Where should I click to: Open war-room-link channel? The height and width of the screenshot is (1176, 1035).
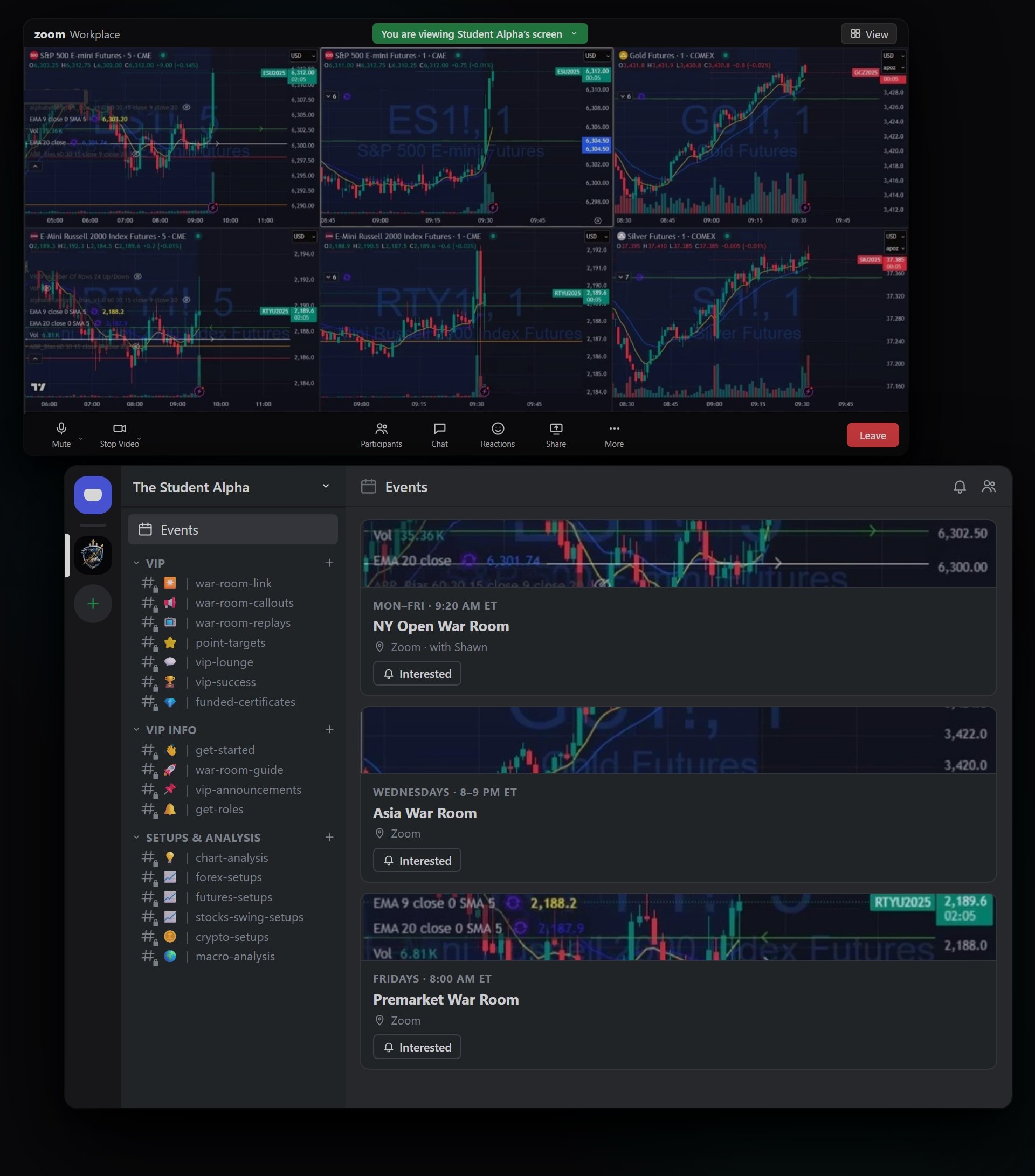click(x=232, y=583)
